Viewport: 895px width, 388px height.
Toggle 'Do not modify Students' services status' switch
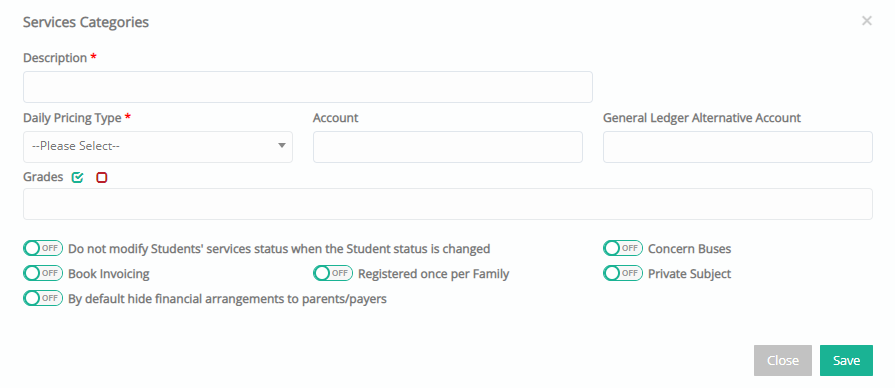[x=43, y=248]
